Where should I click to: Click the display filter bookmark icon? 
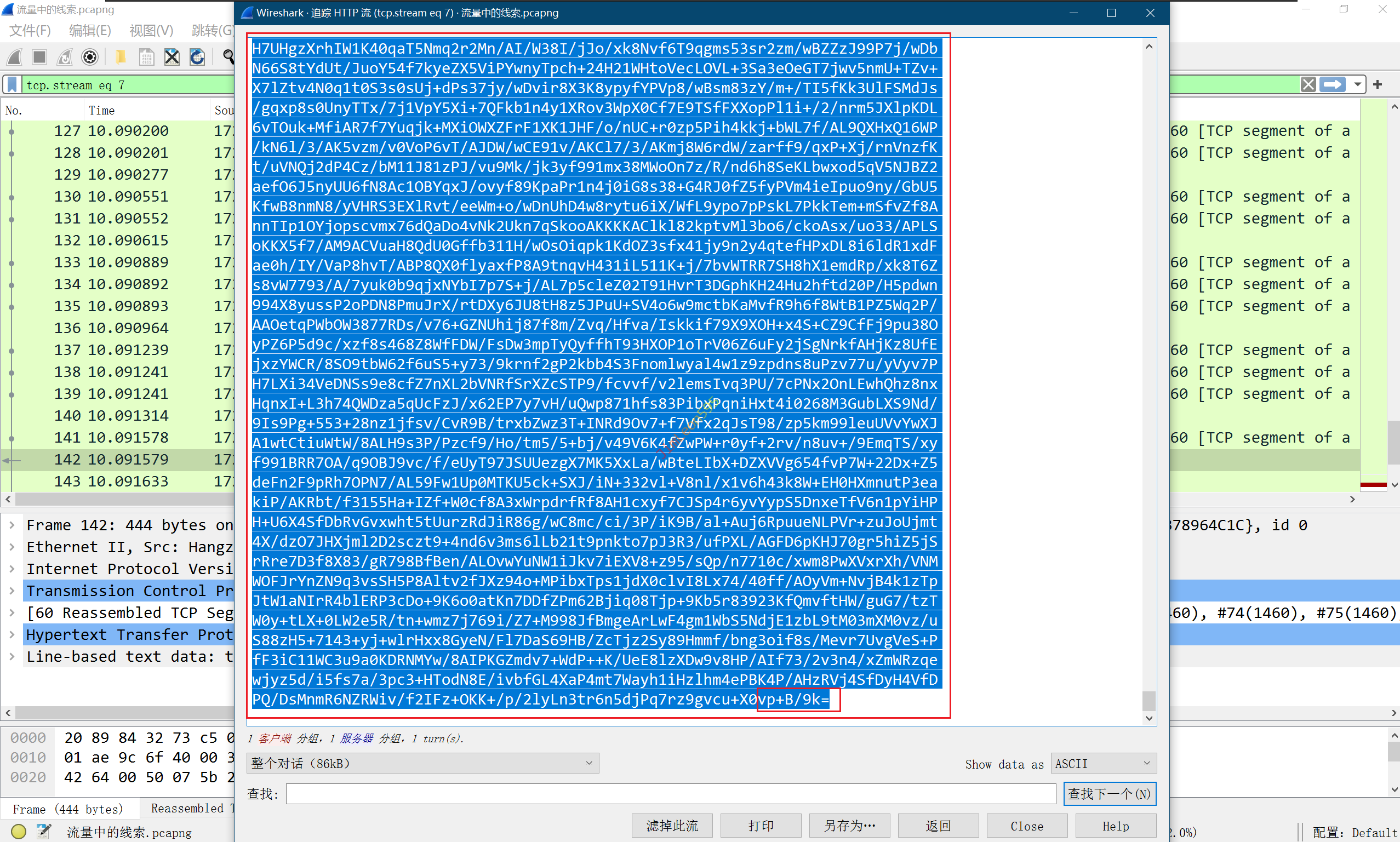[x=12, y=85]
